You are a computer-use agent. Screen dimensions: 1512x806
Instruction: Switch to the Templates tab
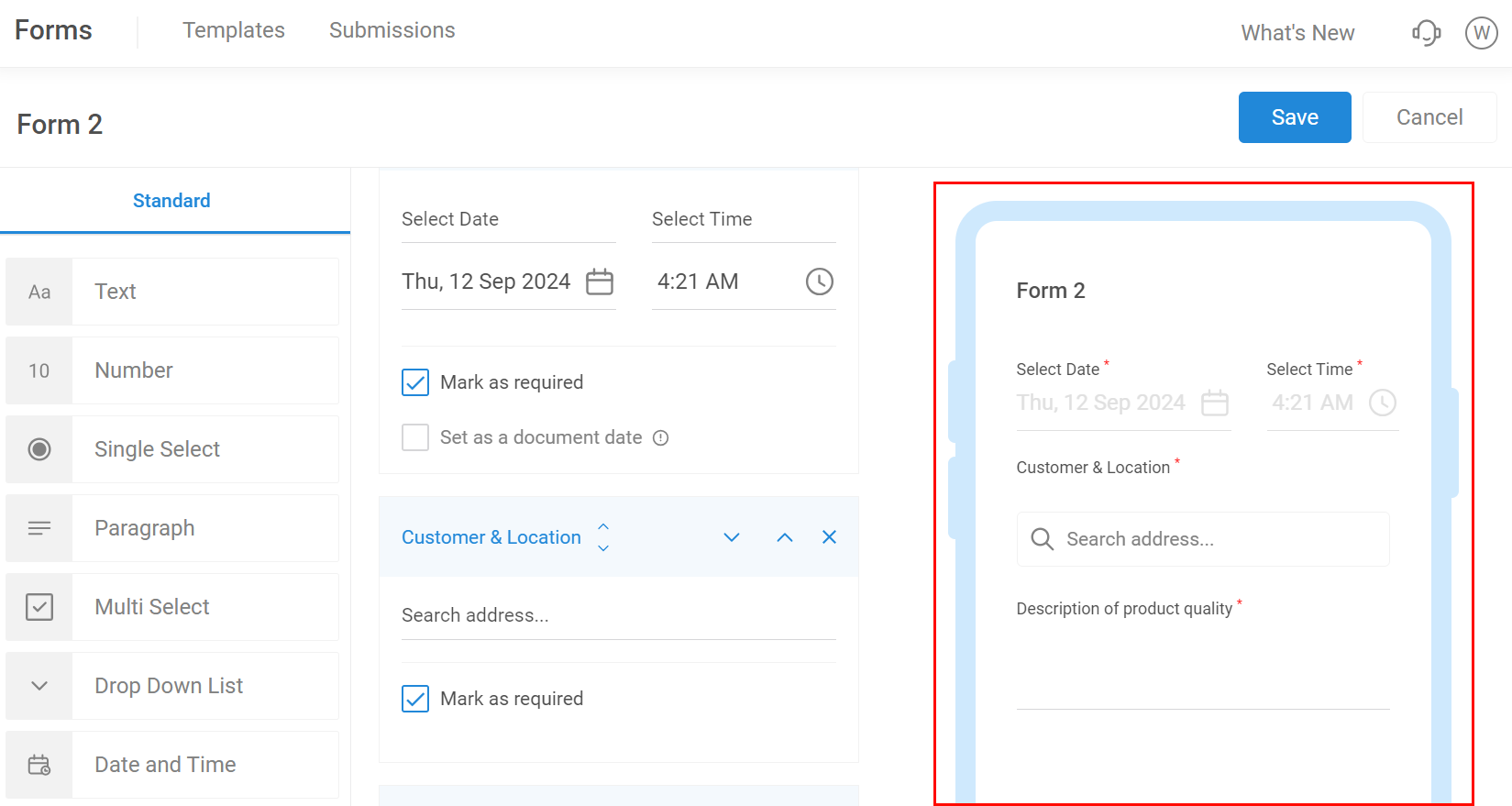coord(234,30)
